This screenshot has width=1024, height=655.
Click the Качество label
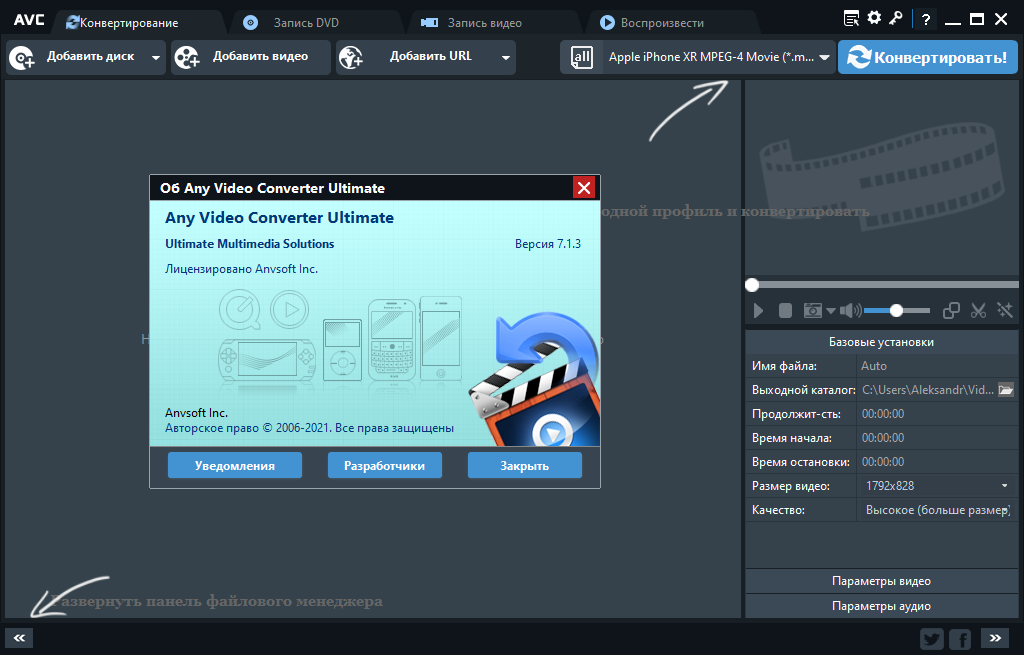tap(778, 511)
